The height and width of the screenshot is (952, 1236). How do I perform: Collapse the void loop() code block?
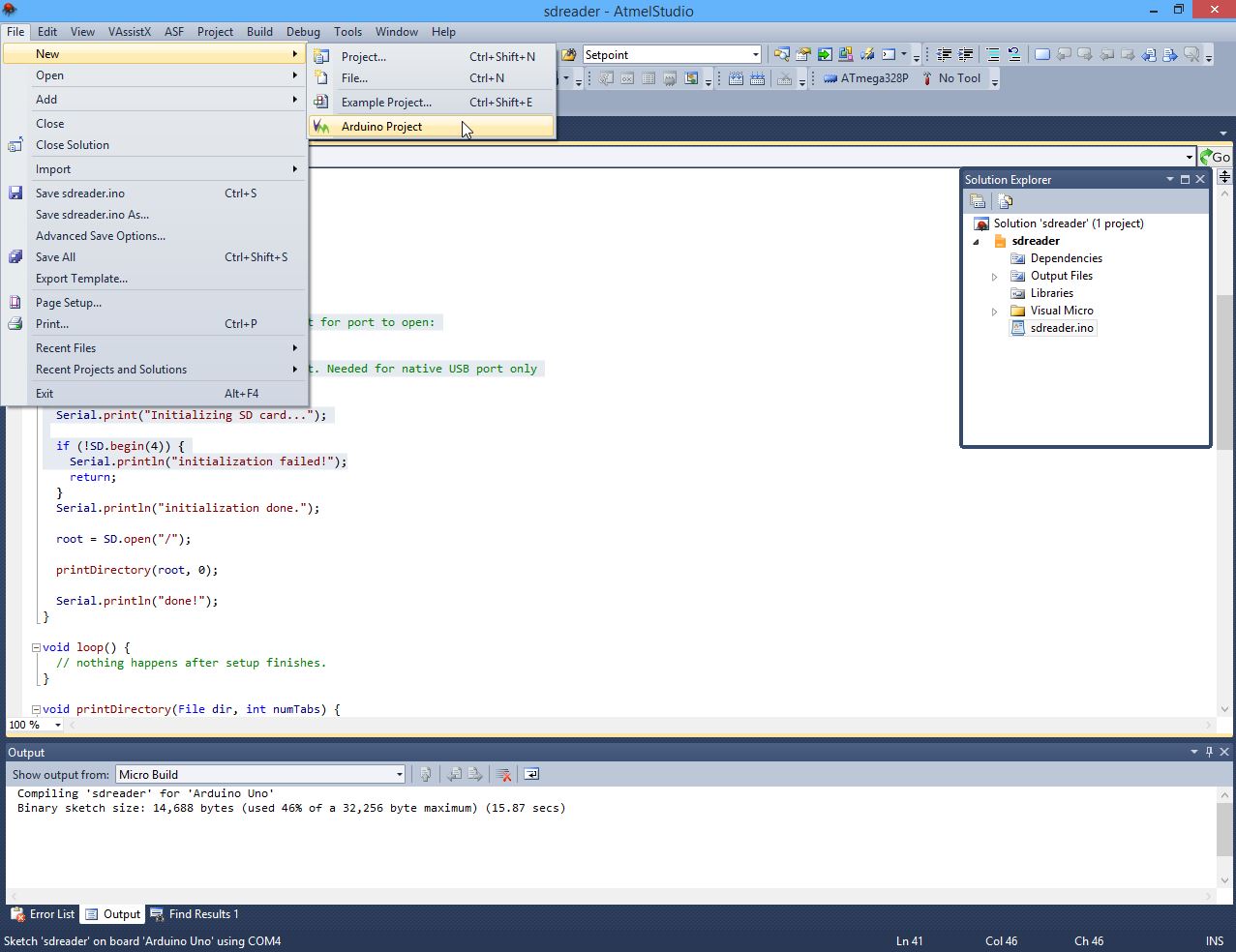tap(36, 647)
